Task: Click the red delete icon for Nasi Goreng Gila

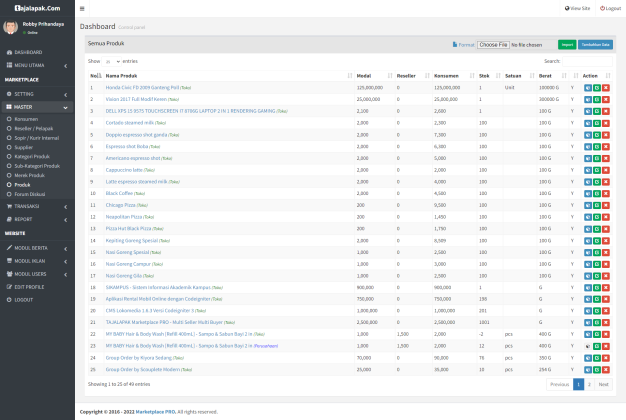Action: pos(605,274)
